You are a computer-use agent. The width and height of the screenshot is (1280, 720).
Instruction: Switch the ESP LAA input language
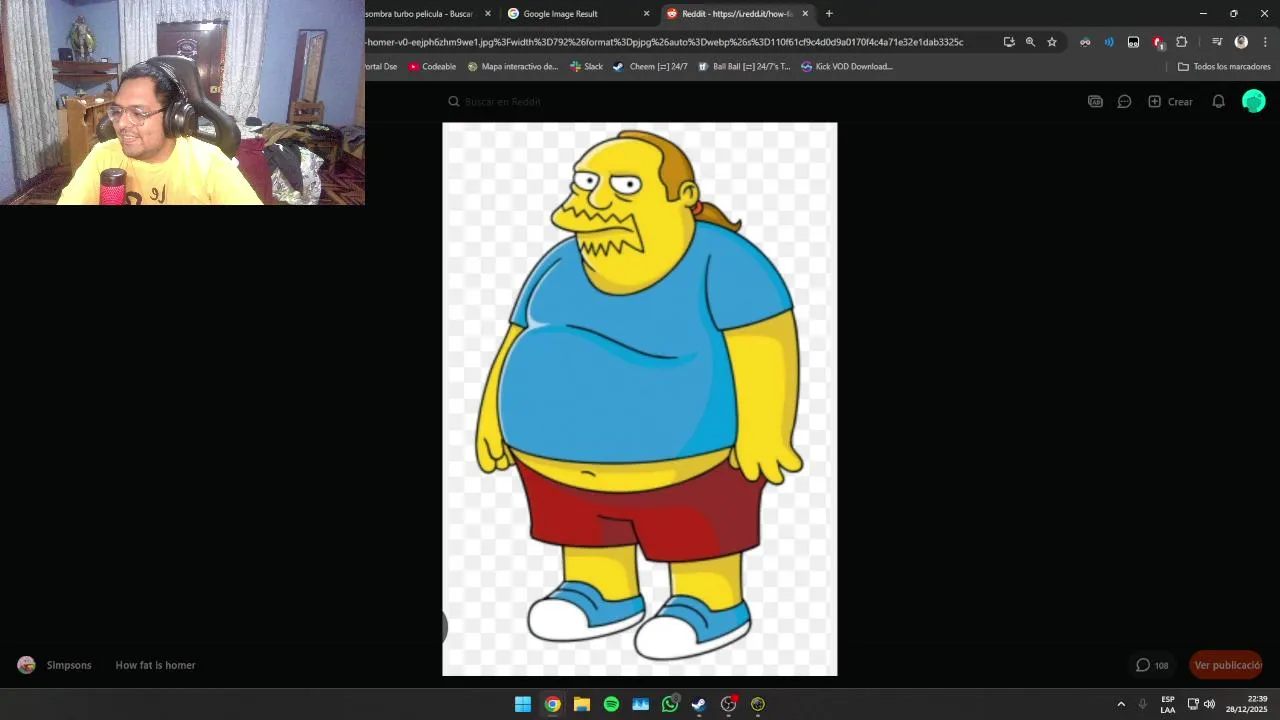[1168, 704]
